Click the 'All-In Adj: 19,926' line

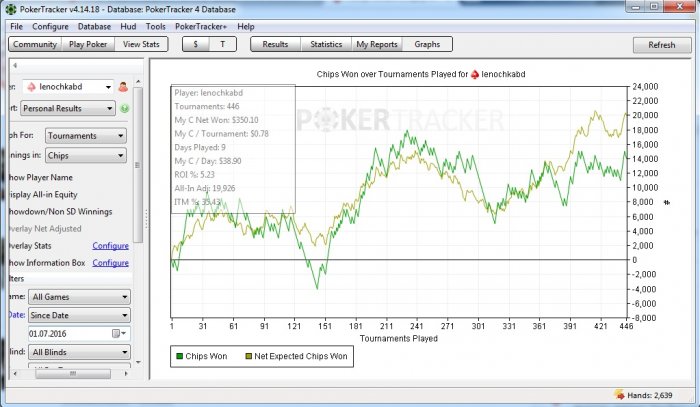204,188
